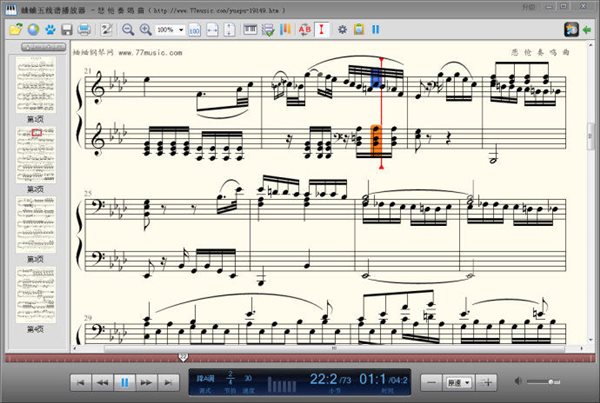Pause playback using the transport pause button
The height and width of the screenshot is (403, 600).
pos(125,382)
